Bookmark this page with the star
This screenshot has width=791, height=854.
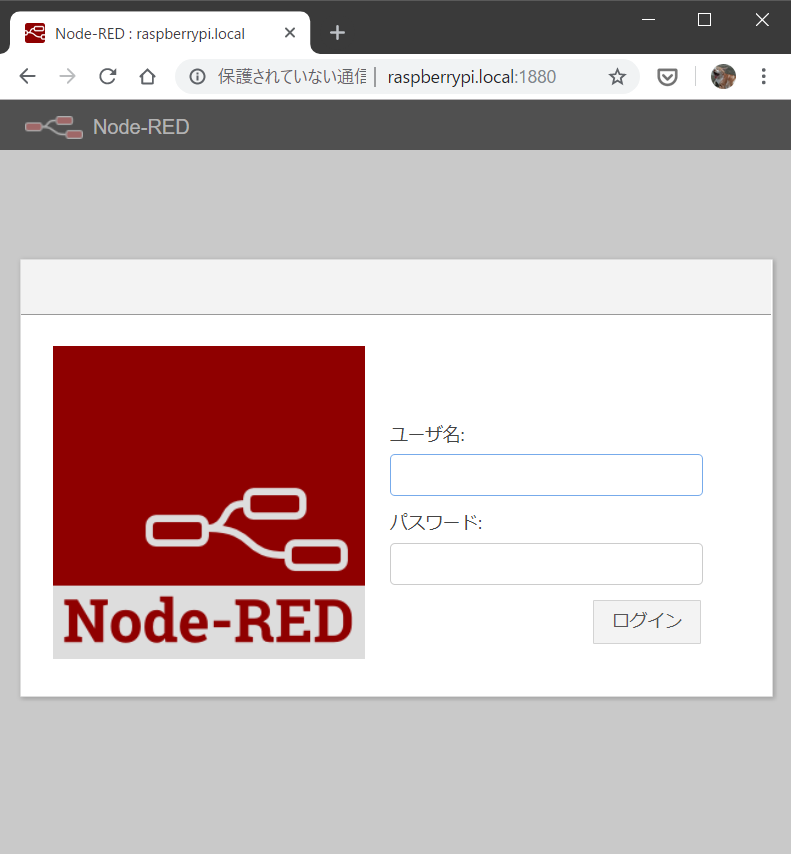[617, 77]
